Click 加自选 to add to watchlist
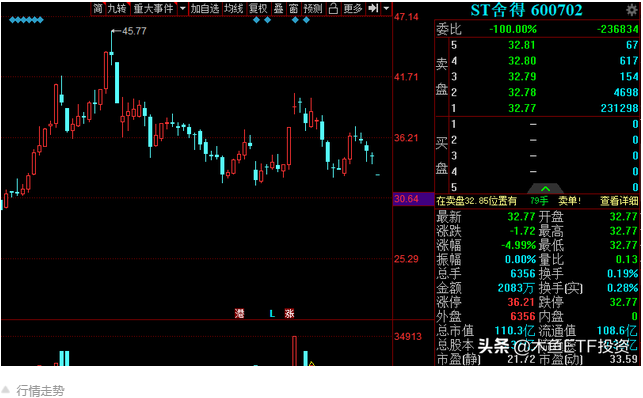The image size is (643, 398). click(205, 8)
